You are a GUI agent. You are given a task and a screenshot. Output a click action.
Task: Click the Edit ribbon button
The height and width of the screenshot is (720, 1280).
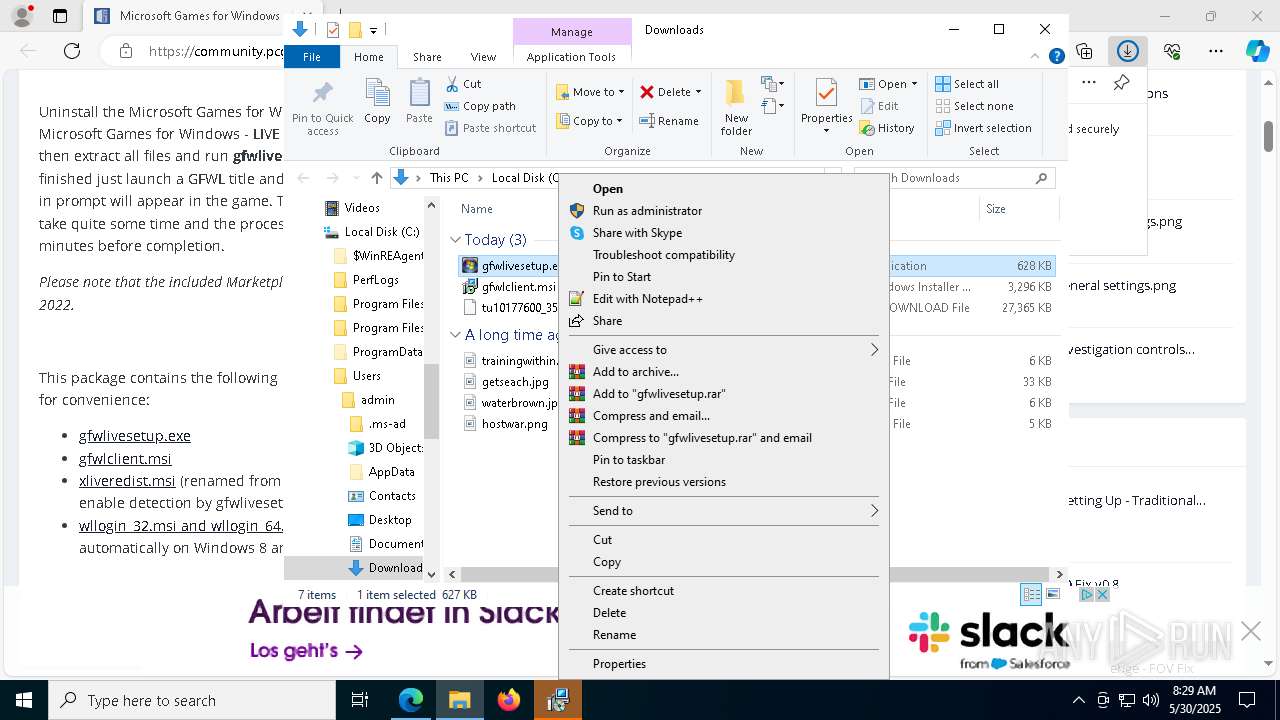[x=879, y=106]
